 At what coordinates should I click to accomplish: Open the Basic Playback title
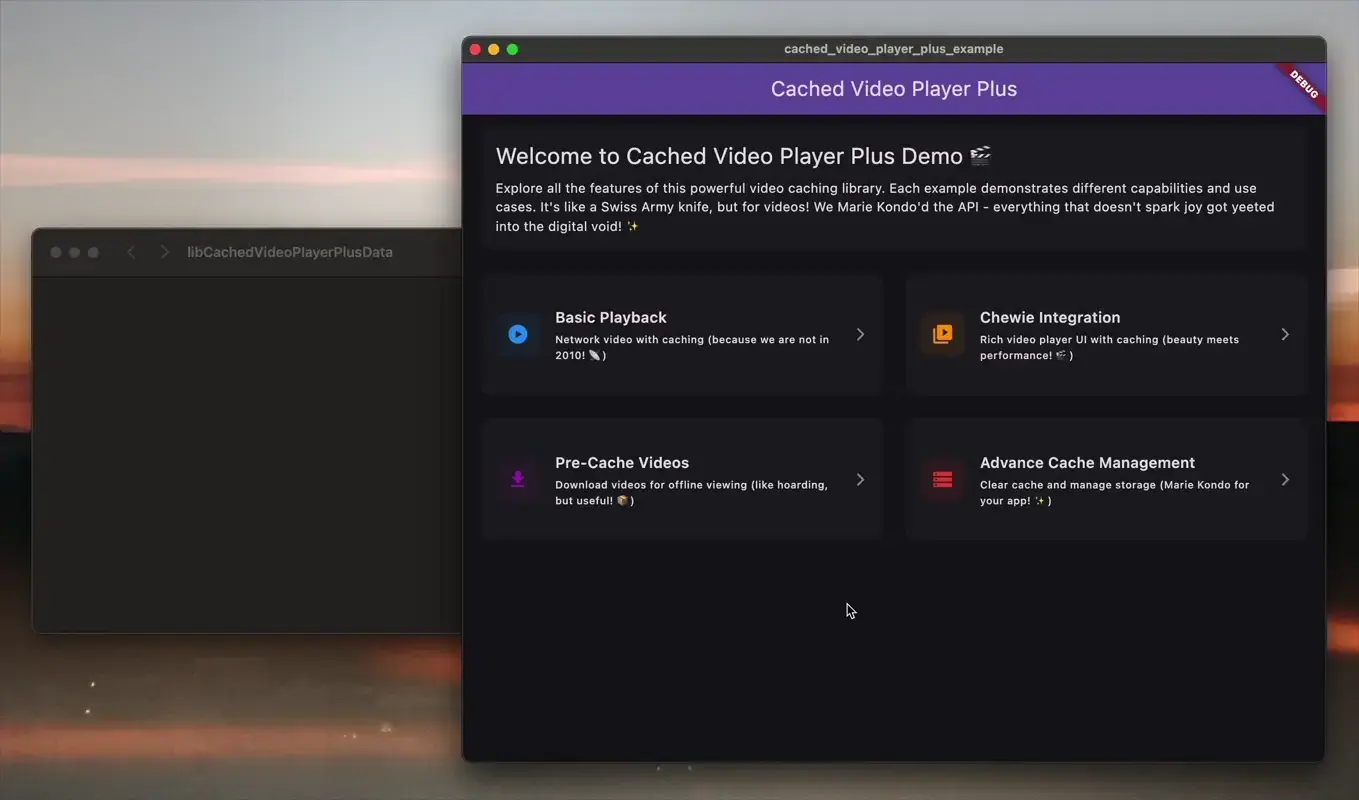(611, 317)
